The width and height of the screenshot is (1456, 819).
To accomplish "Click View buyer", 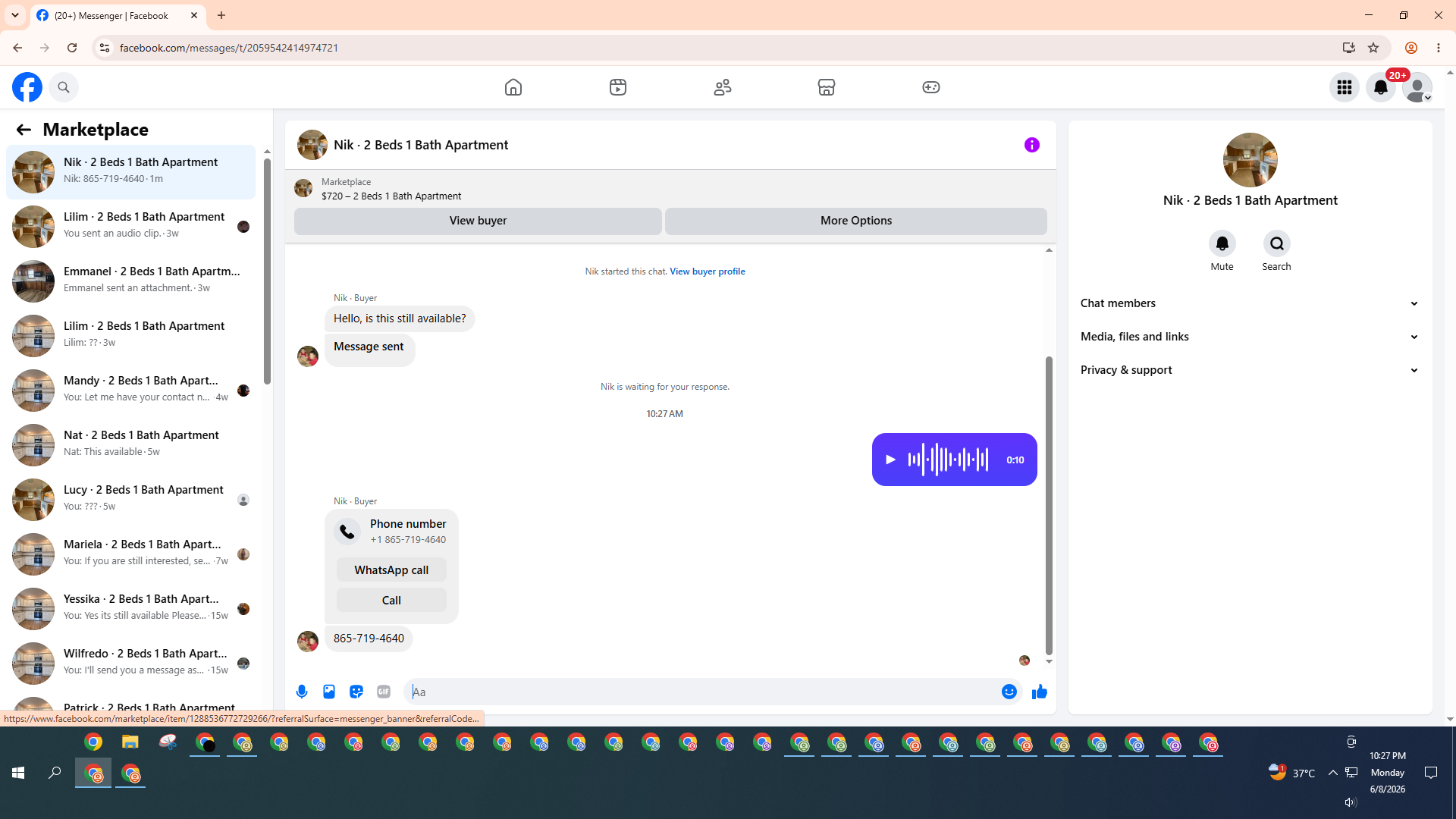I will pyautogui.click(x=478, y=221).
